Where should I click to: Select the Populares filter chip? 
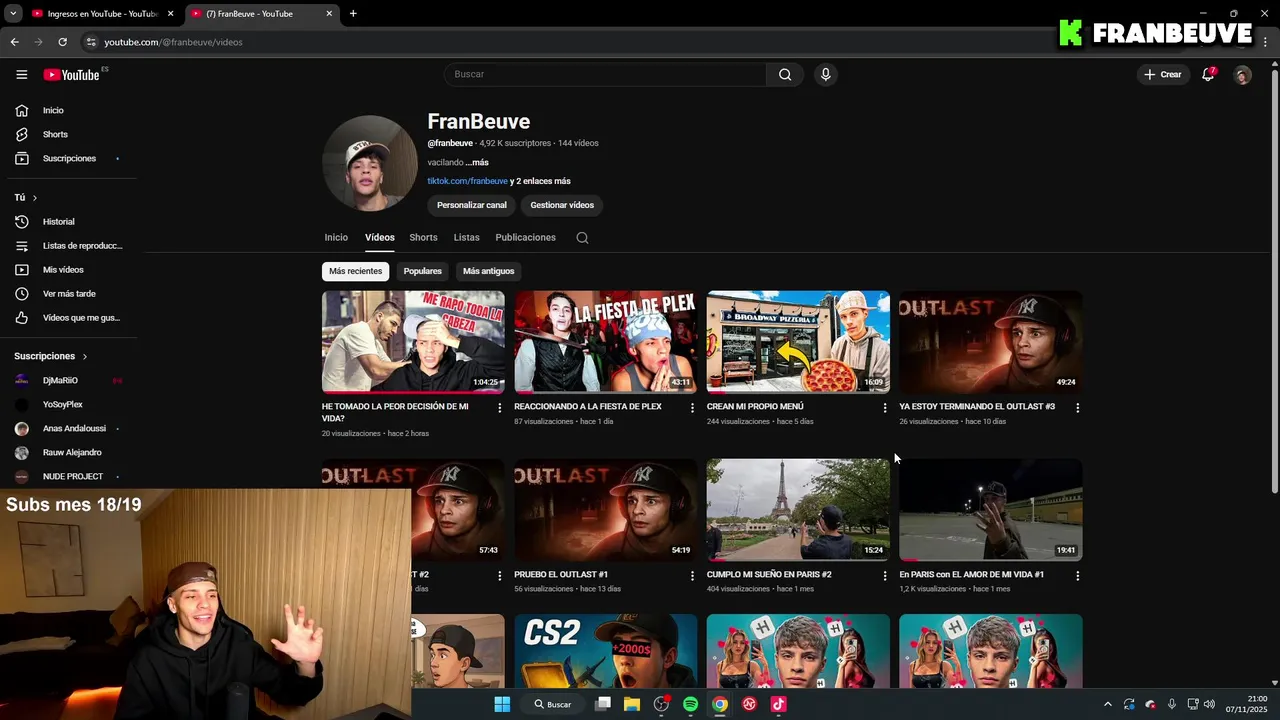pos(423,271)
